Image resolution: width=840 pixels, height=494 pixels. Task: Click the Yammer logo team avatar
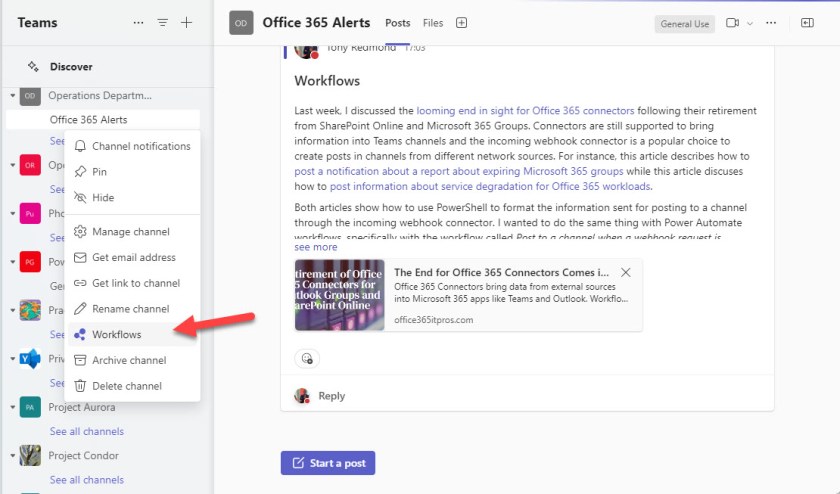tap(30, 358)
